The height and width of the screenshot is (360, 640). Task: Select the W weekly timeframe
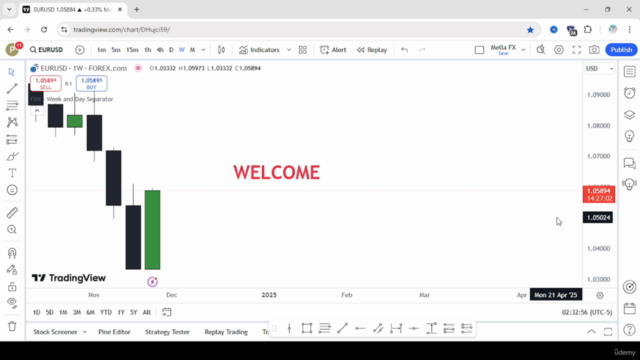[182, 50]
